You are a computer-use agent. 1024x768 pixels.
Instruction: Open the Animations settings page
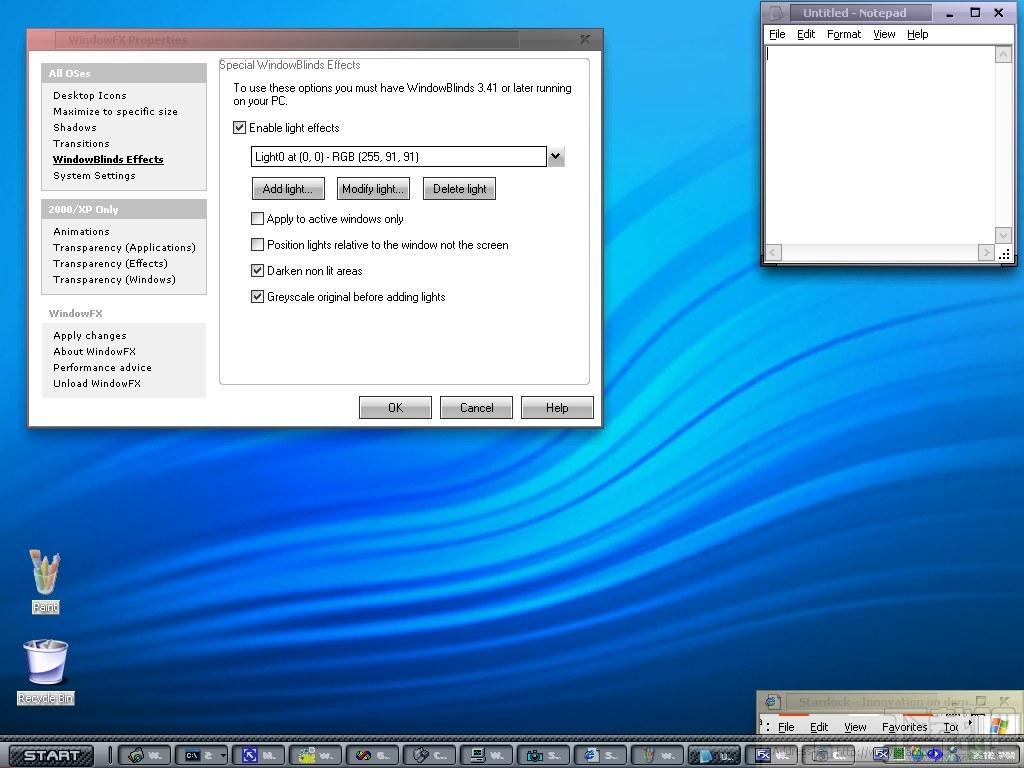[x=81, y=232]
